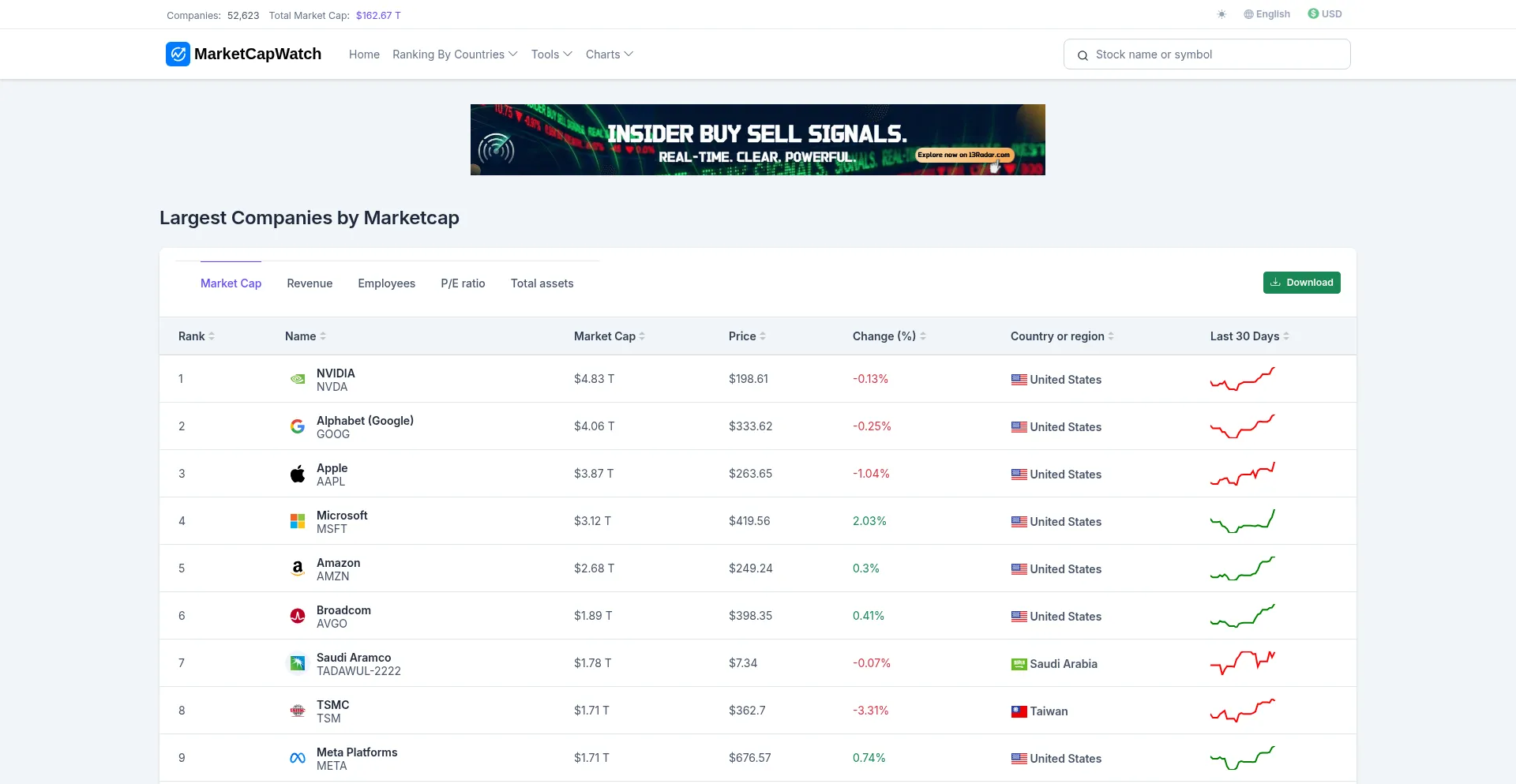Click the $333.62 price value
Image resolution: width=1516 pixels, height=784 pixels.
(x=750, y=426)
